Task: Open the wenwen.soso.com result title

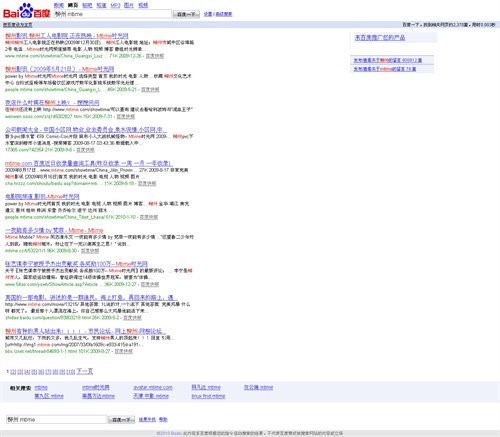Action: point(52,103)
